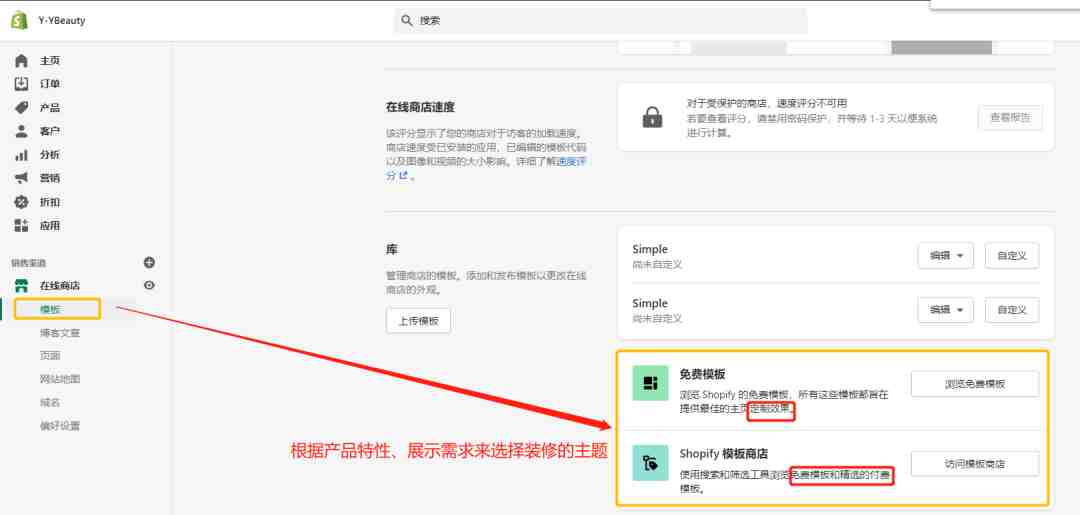Image resolution: width=1080 pixels, height=515 pixels.
Task: Click the magnifier icon in search bar
Action: 407,21
